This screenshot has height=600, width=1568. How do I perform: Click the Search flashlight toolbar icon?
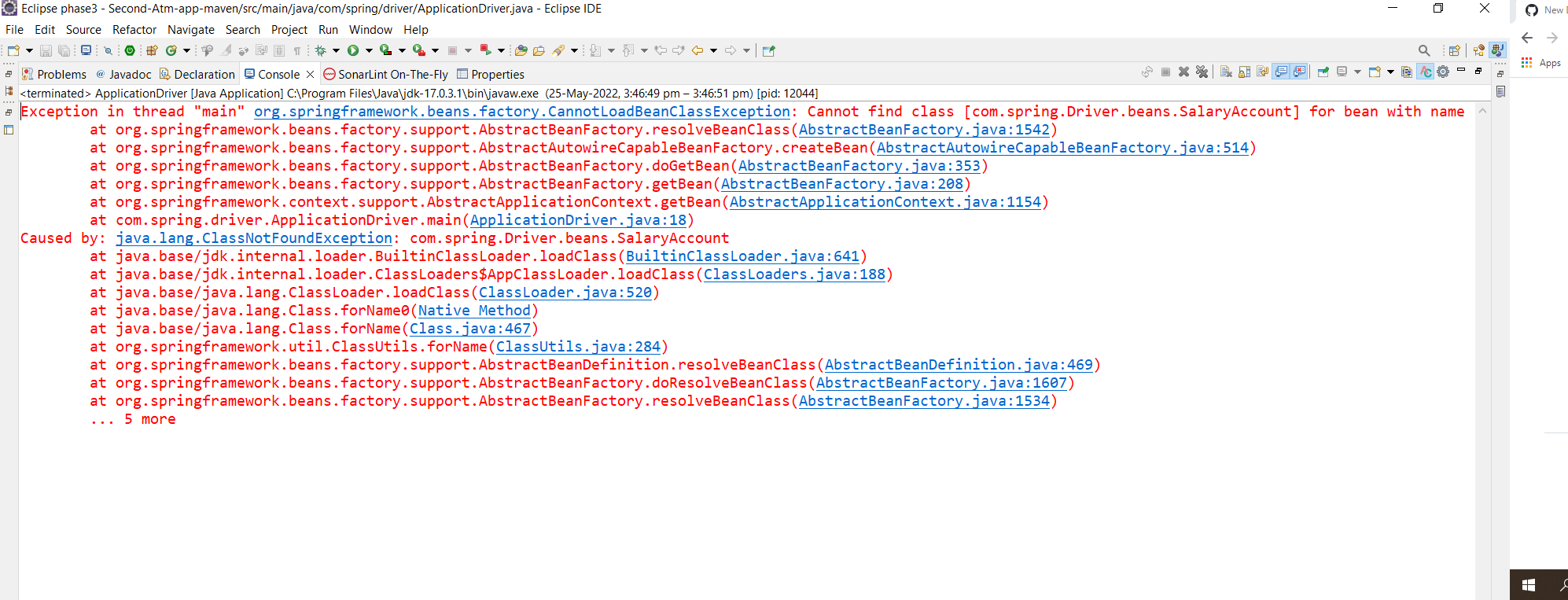558,50
